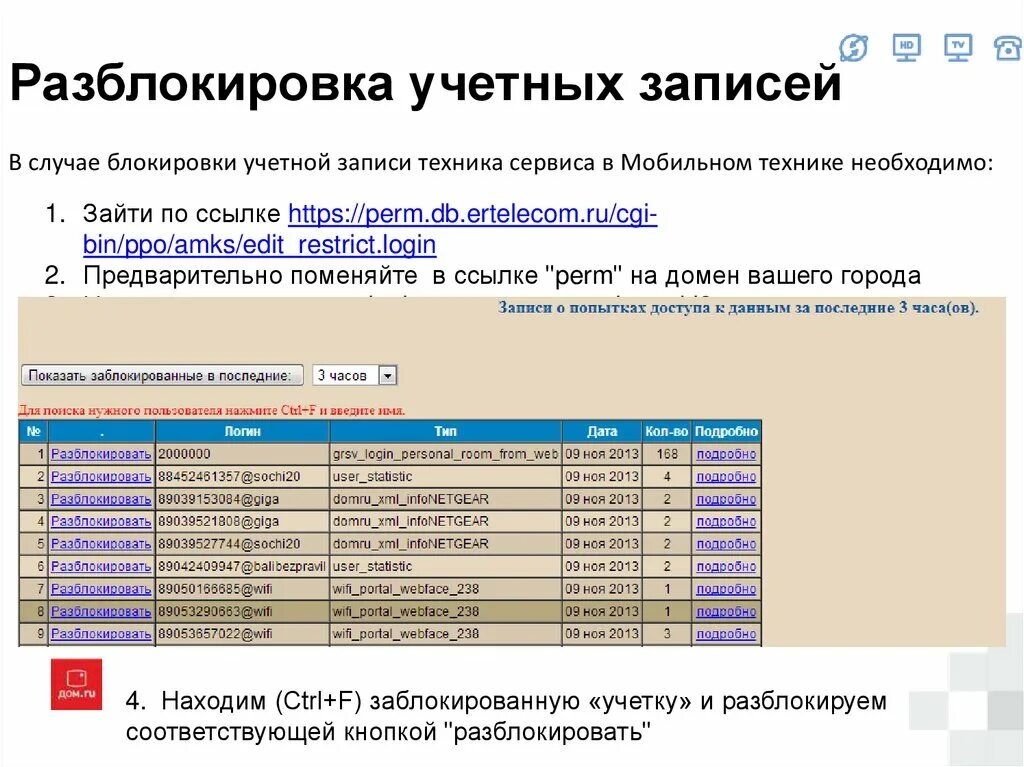
Task: Click 'Разблокировать' for login 2000000
Action: coord(101,454)
